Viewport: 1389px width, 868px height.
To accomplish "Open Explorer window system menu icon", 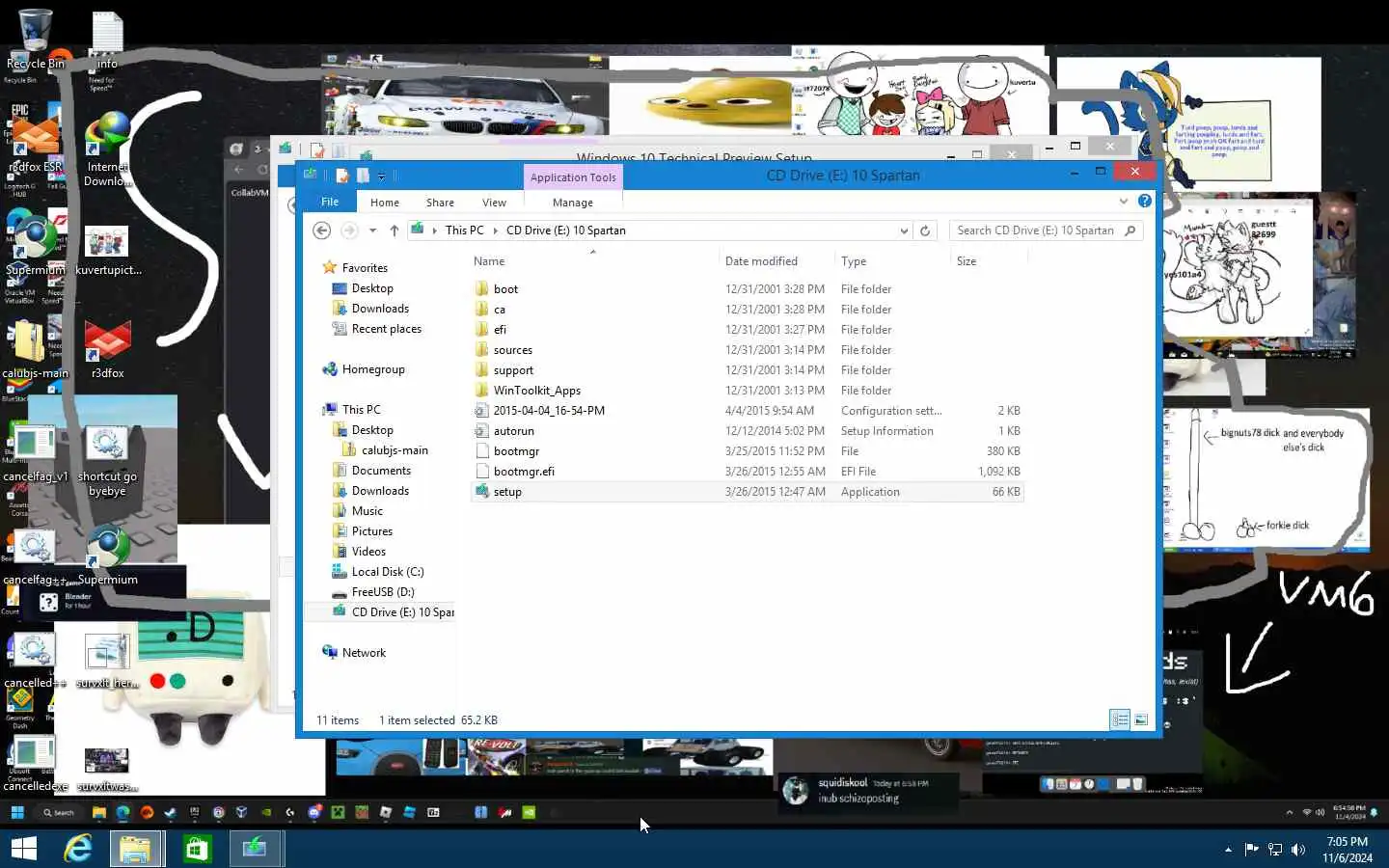I will click(310, 175).
